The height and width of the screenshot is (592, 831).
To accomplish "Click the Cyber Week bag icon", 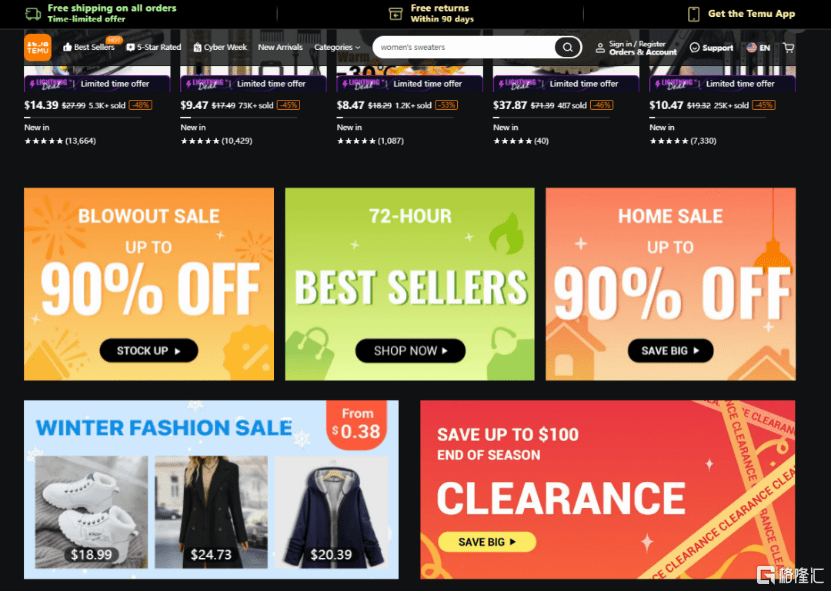I will coord(197,47).
